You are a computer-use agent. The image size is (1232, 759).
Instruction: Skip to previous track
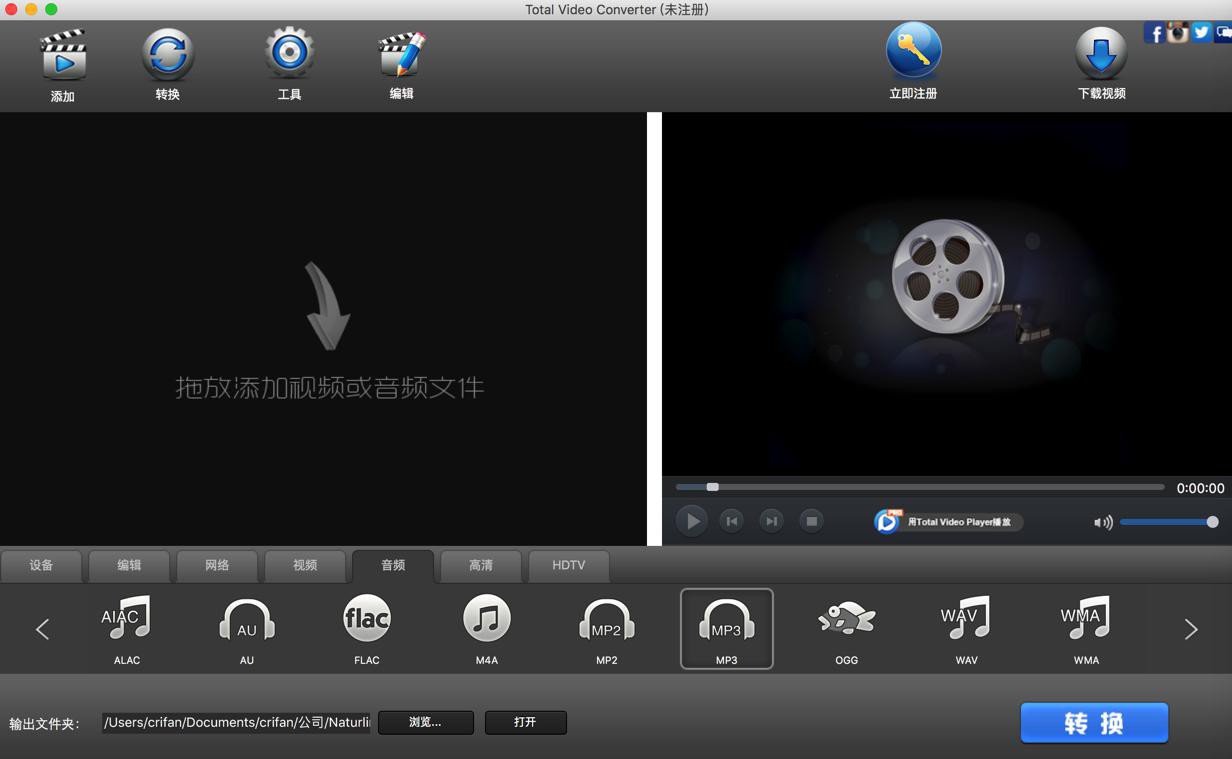732,521
